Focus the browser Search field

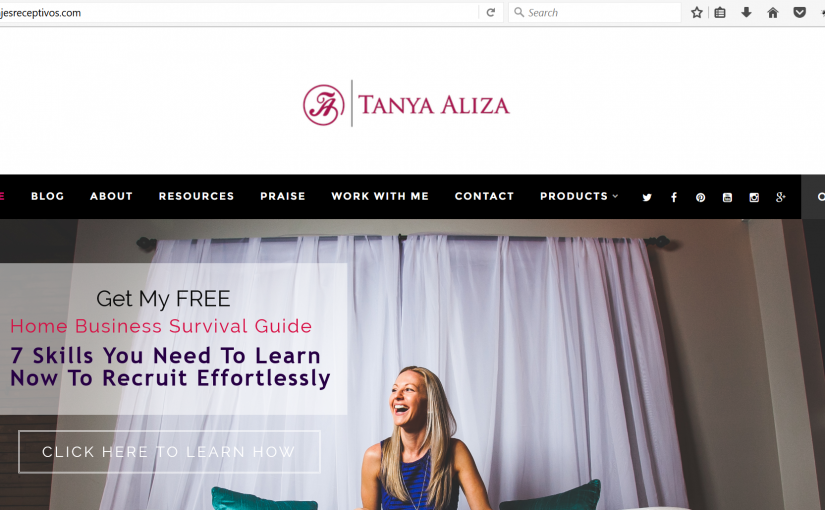pos(595,13)
